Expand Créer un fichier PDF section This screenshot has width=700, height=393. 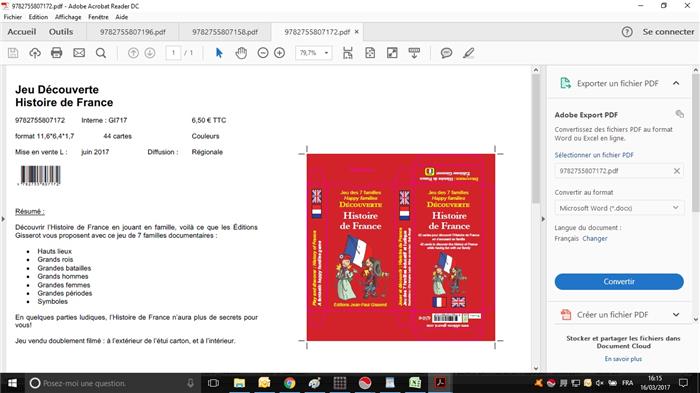tap(676, 315)
